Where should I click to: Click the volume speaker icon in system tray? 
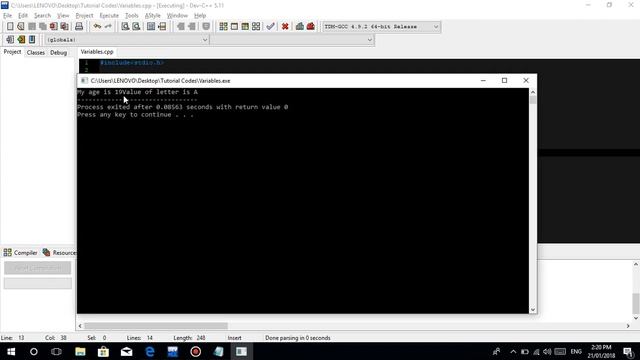click(x=547, y=351)
